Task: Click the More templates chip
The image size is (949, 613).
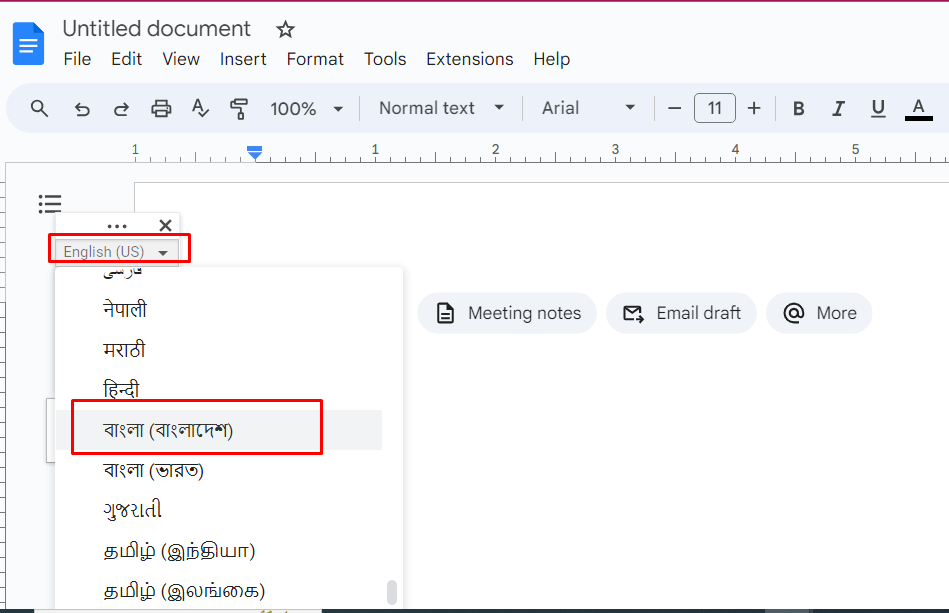Action: [x=819, y=313]
